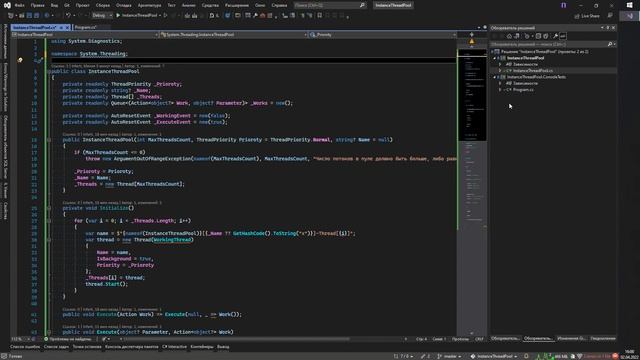Expand the Program.cs node arrow
Image resolution: width=640 pixels, height=360 pixels.
tap(500, 89)
